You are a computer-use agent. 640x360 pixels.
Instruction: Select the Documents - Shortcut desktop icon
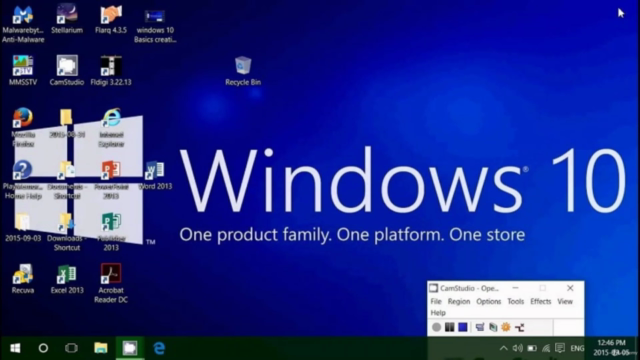point(67,179)
